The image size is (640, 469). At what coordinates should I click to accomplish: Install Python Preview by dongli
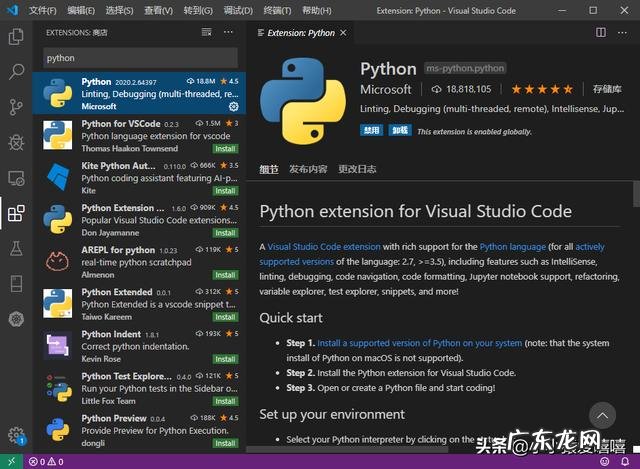tap(225, 443)
